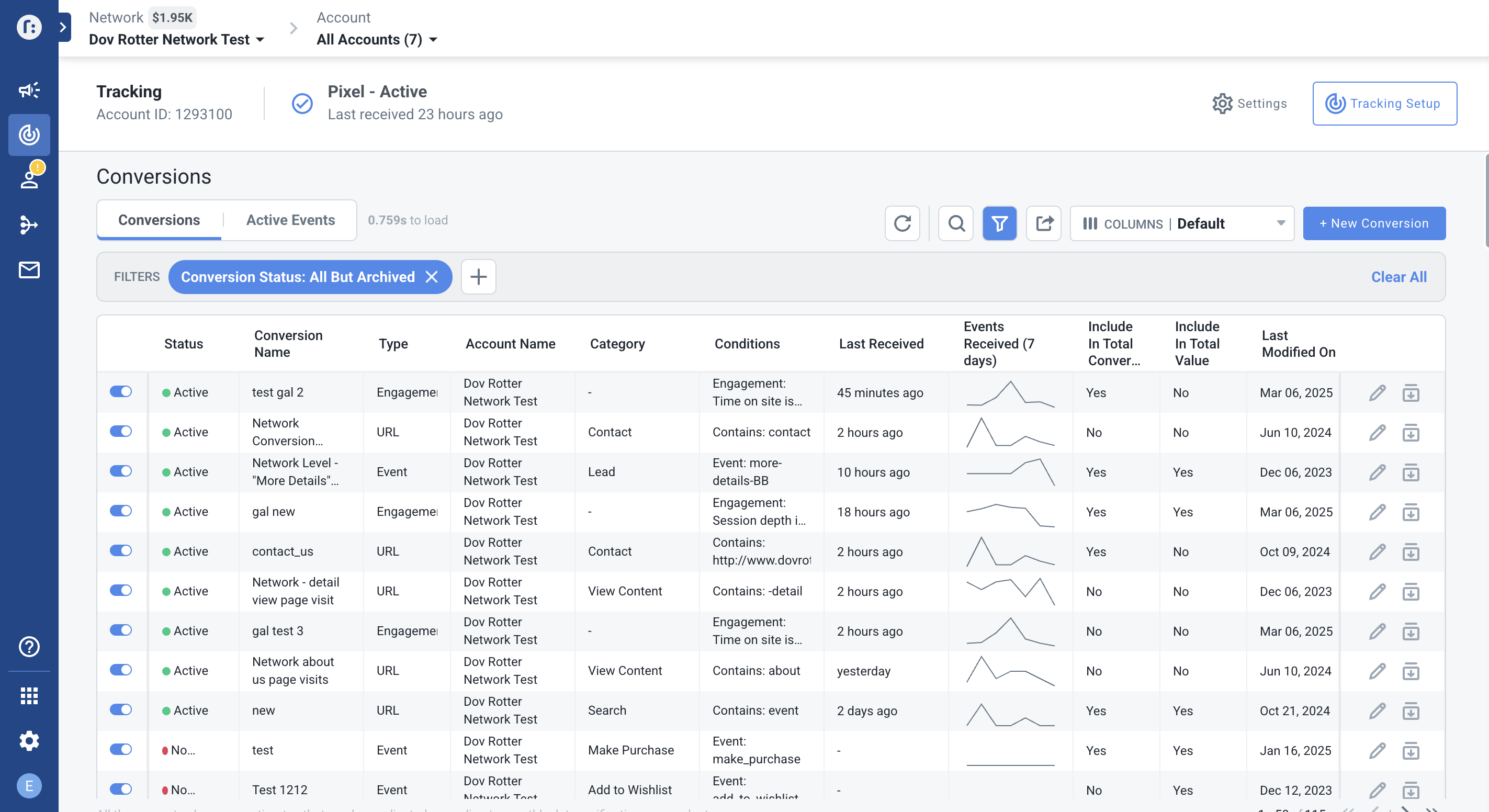Screen dimensions: 1489x812
Task: Toggle the filter funnel icon
Action: pyautogui.click(x=999, y=223)
